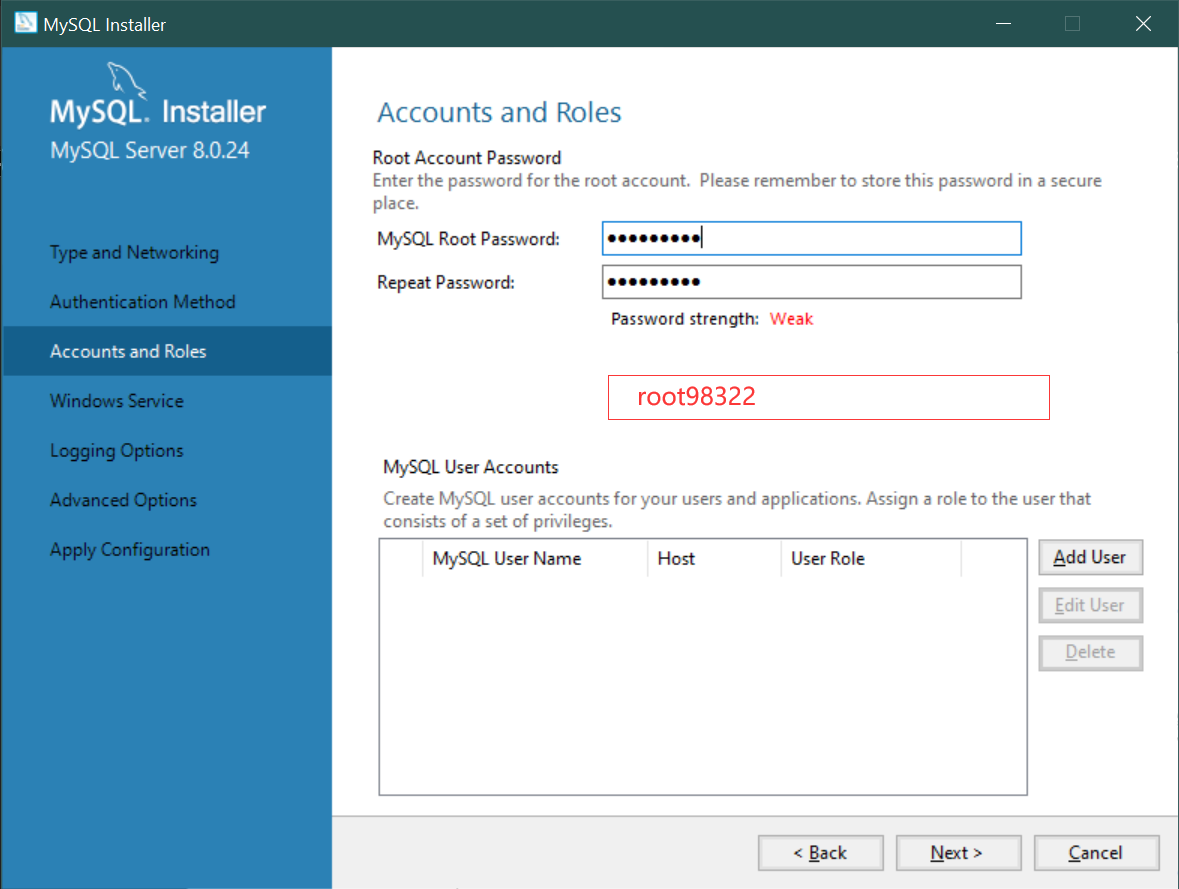1179x889 pixels.
Task: Focus the MySQL Root Password field
Action: (811, 238)
